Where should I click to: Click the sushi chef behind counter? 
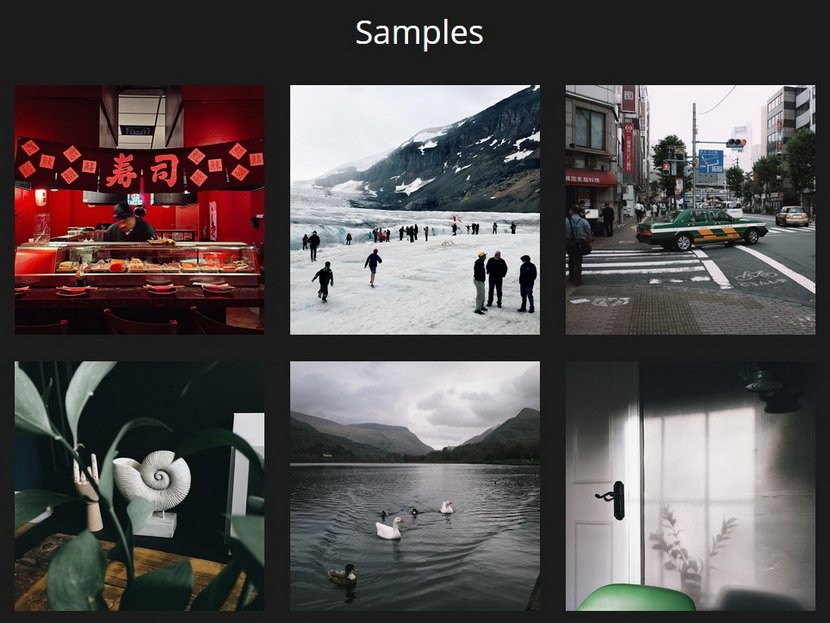tap(128, 225)
